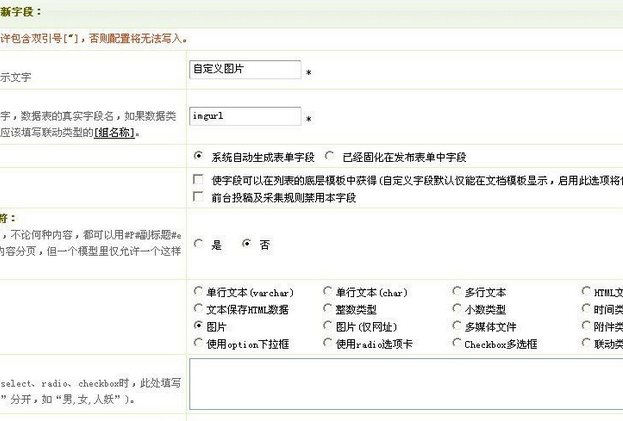The image size is (623, 421).
Task: Select 系统自动生成表单字段 radio option
Action: [x=197, y=157]
